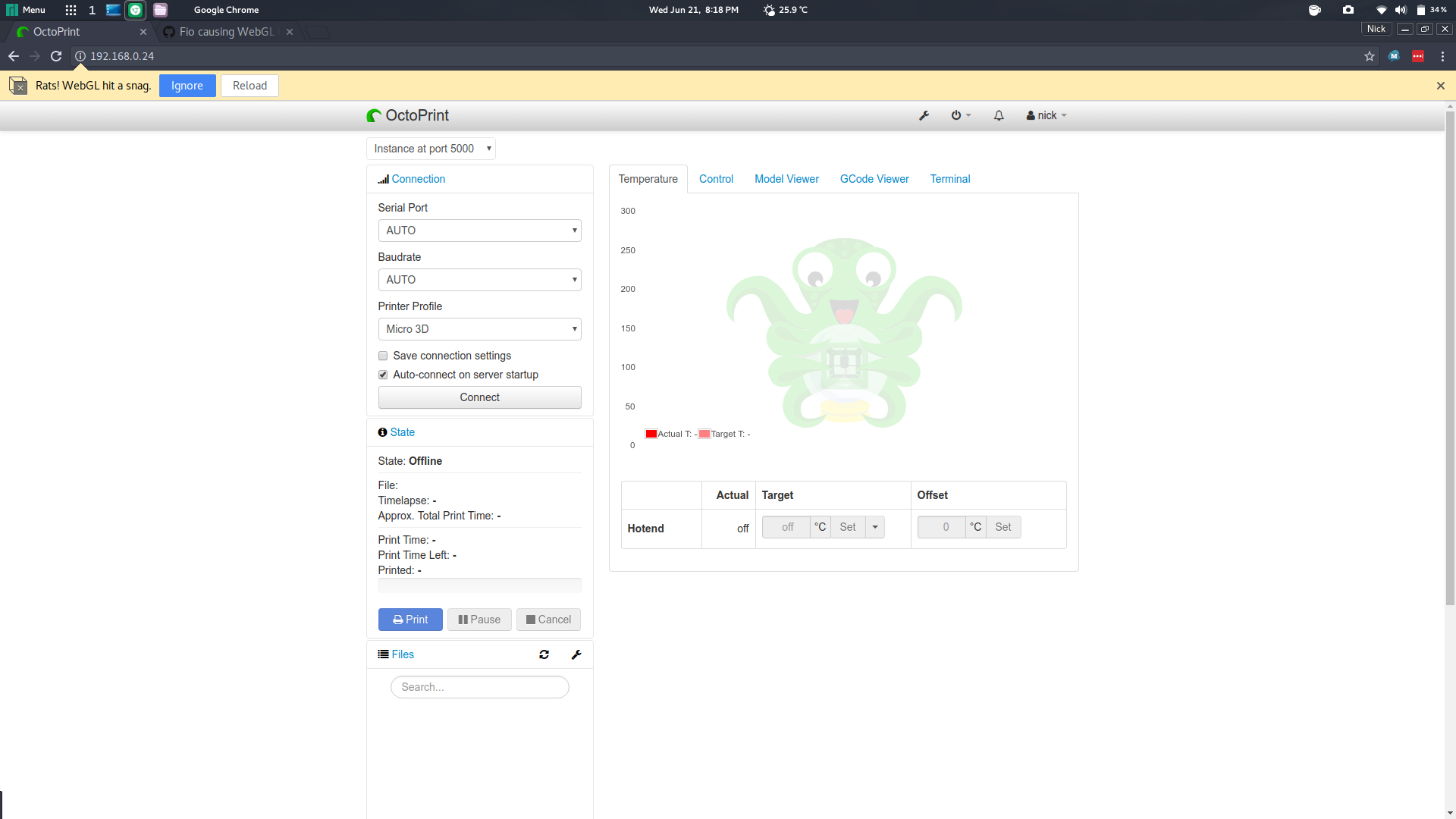Screen dimensions: 1456x819
Task: Refresh the Files list
Action: coord(544,654)
